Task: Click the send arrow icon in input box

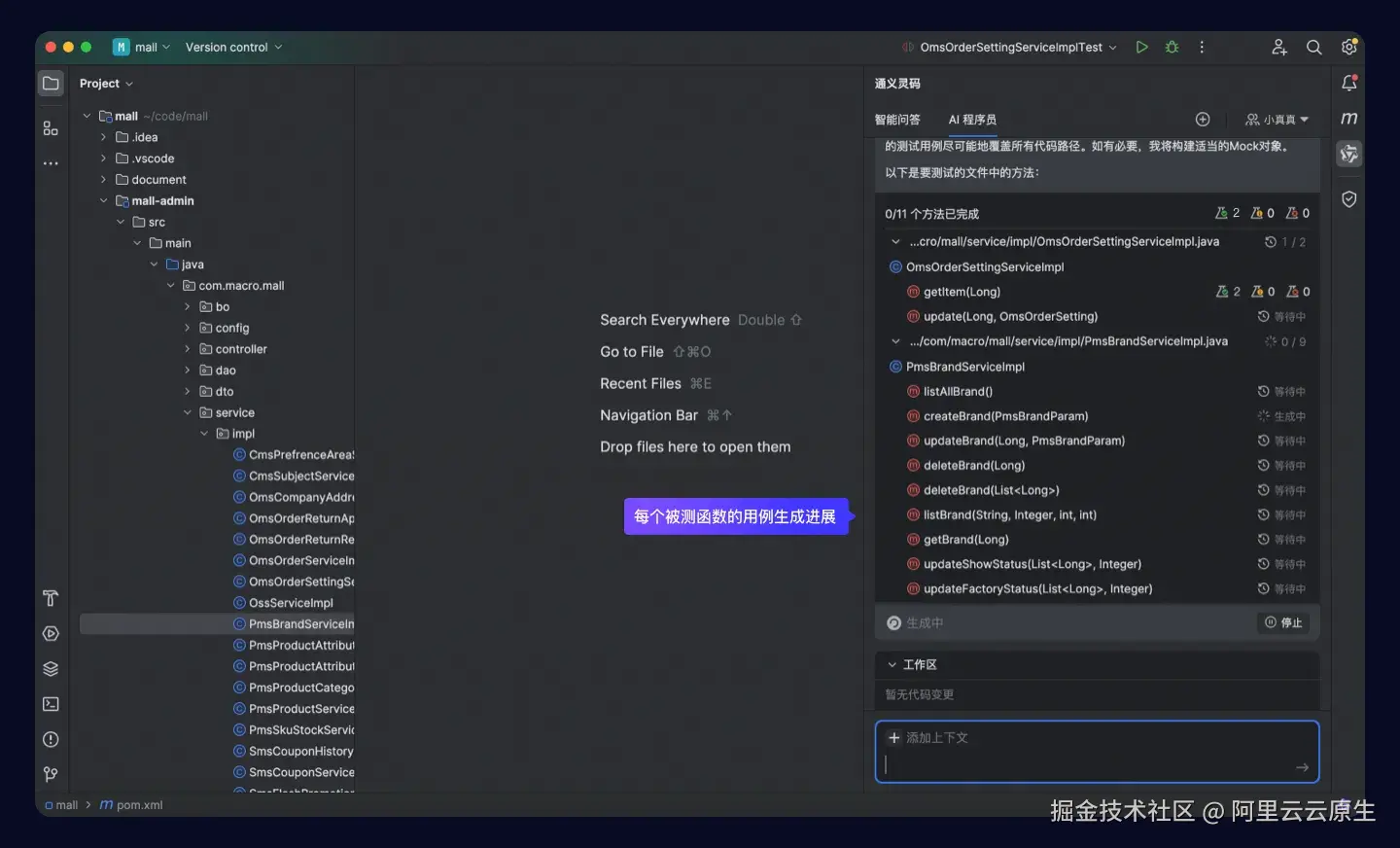Action: 1302,767
